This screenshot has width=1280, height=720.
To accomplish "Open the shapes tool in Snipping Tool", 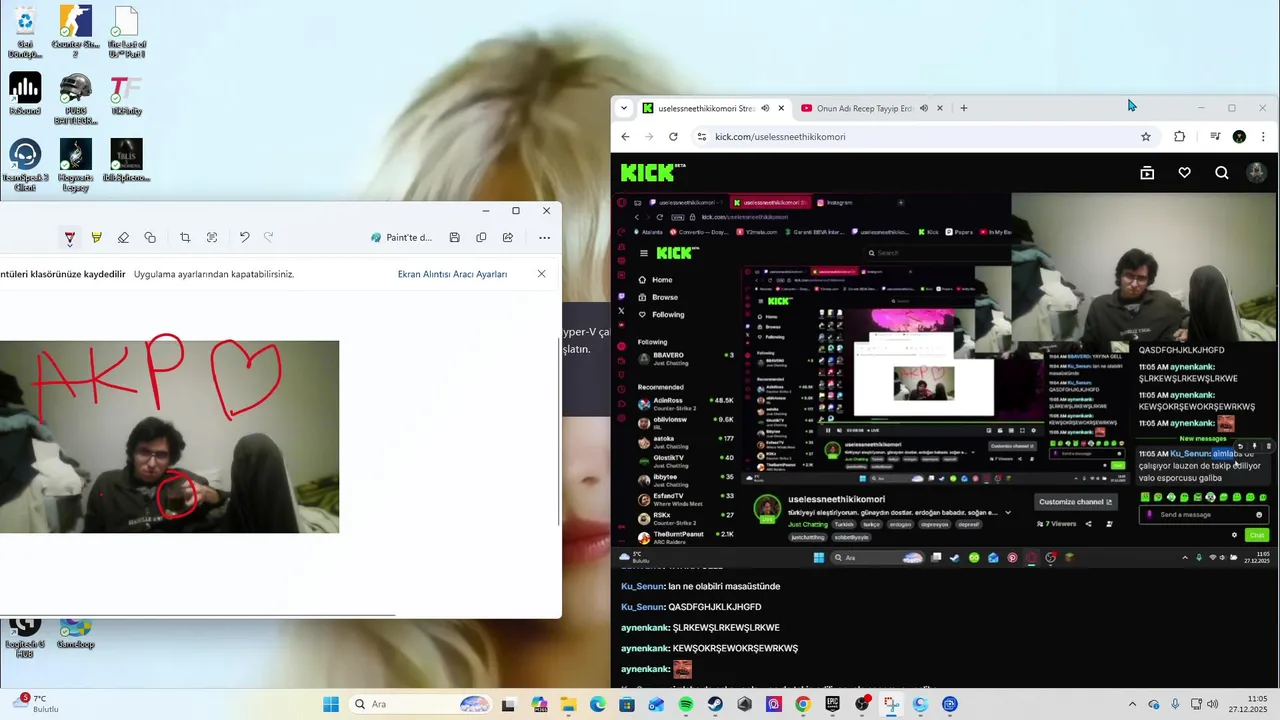I will (x=150, y=238).
